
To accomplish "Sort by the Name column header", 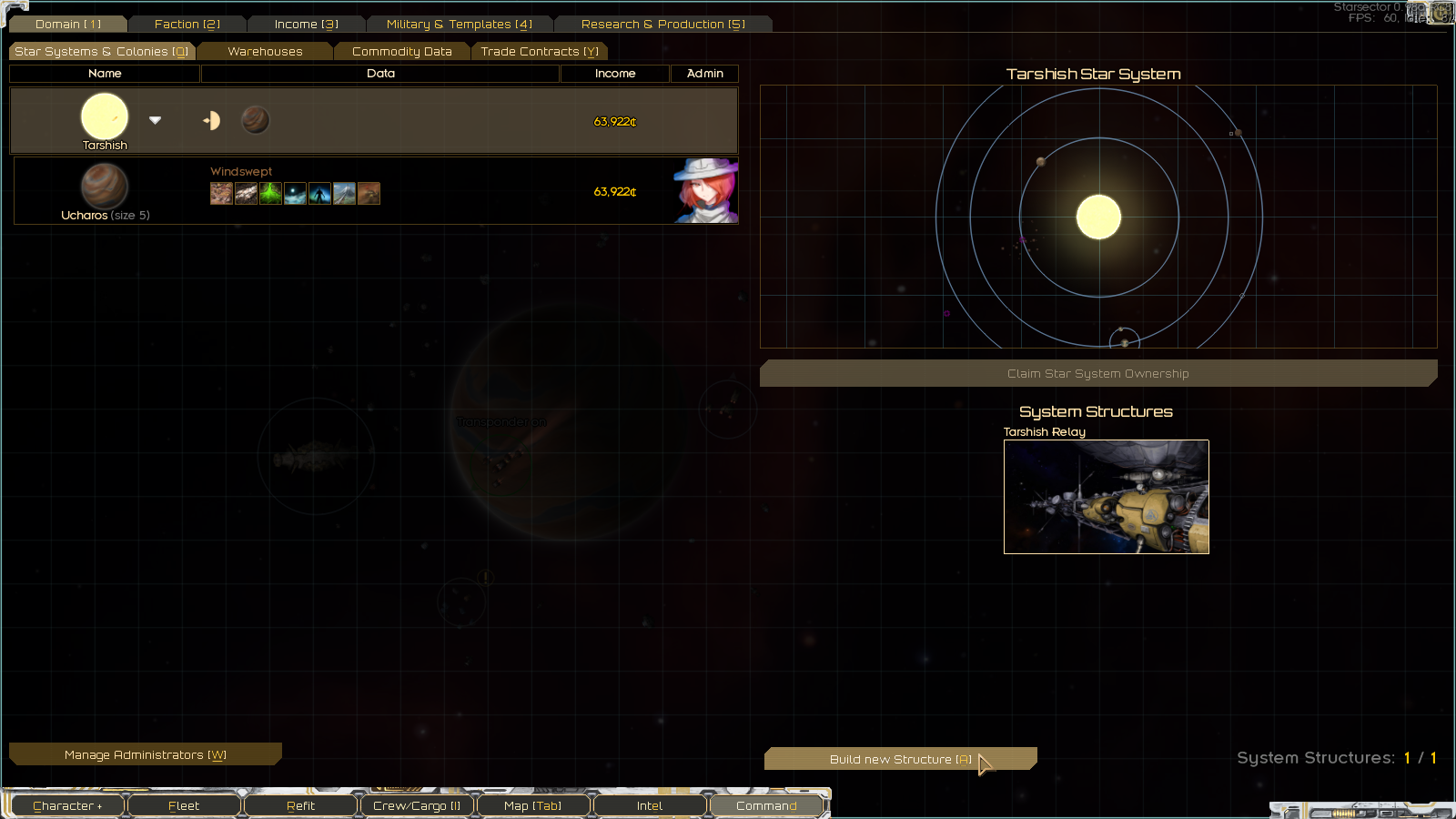I will tap(105, 74).
